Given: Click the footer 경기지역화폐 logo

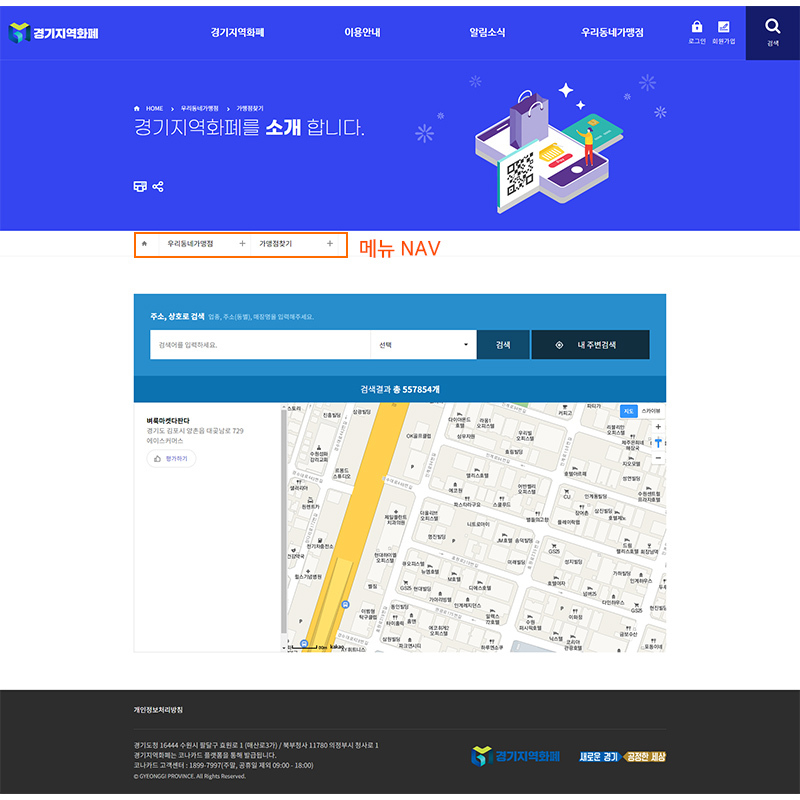Looking at the screenshot, I should pos(515,756).
